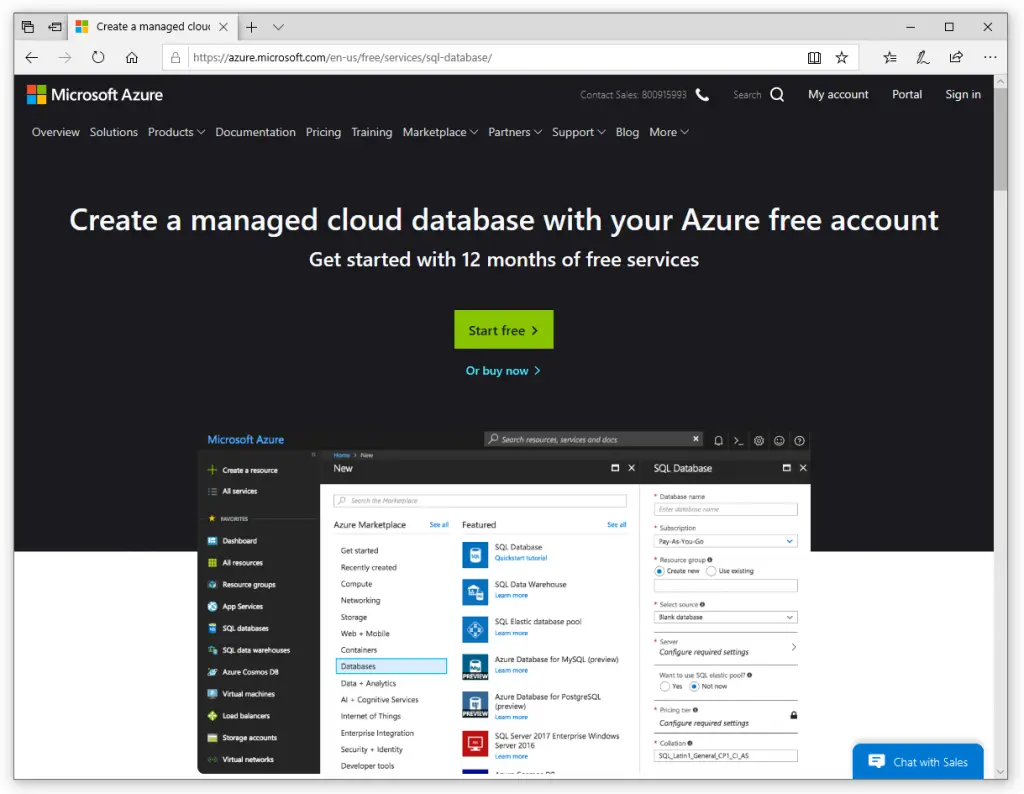Screen dimensions: 1024x794
Task: Click the share page icon
Action: coord(956,57)
